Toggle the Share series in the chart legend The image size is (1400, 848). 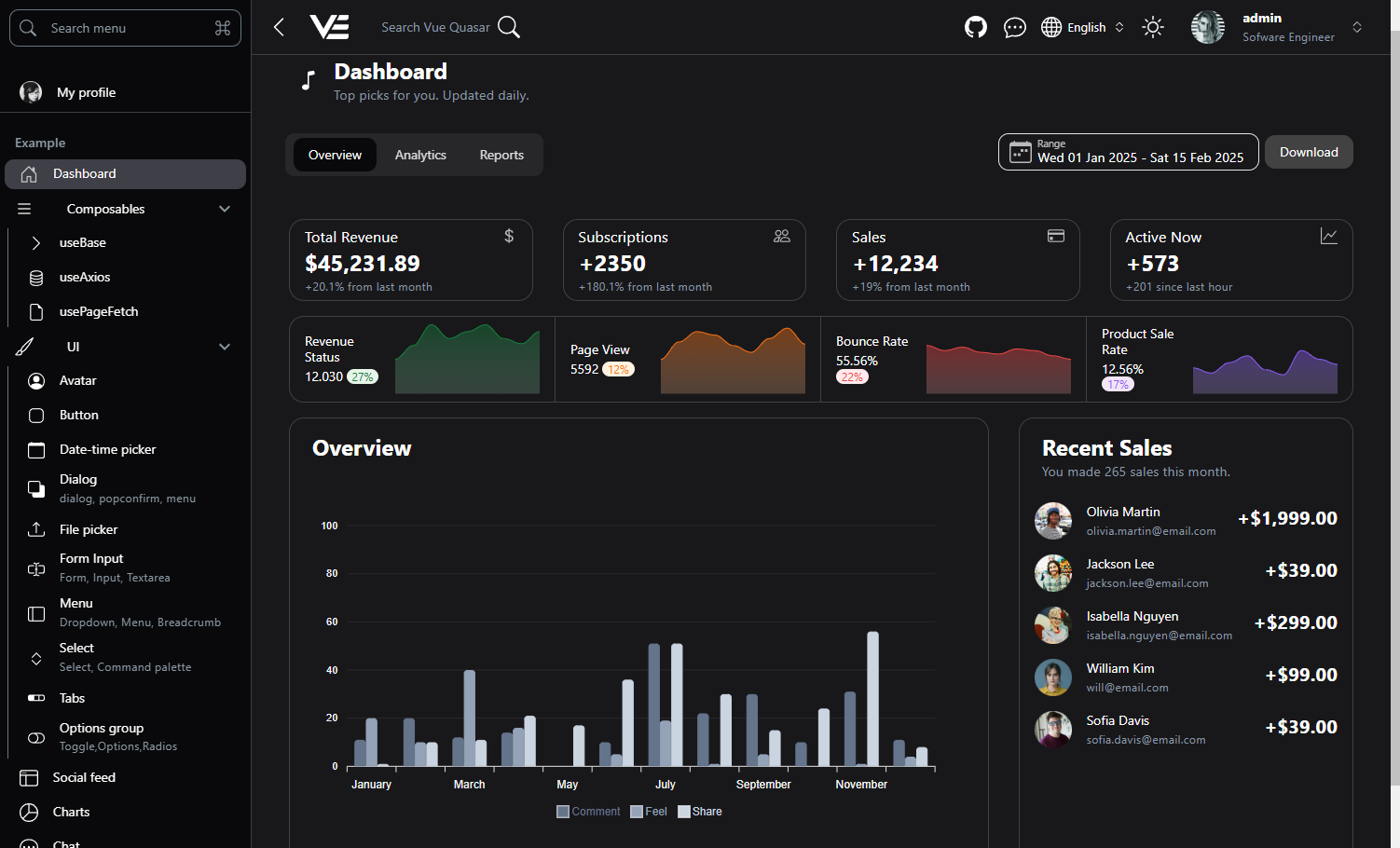[699, 811]
